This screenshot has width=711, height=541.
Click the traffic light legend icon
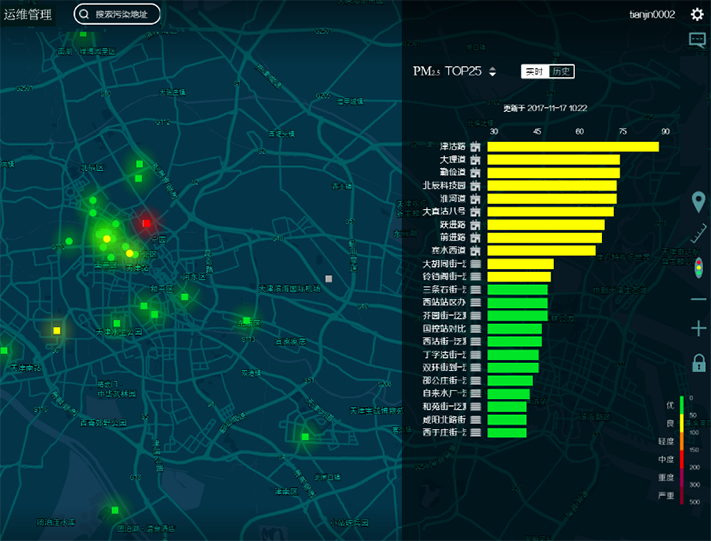click(x=699, y=267)
